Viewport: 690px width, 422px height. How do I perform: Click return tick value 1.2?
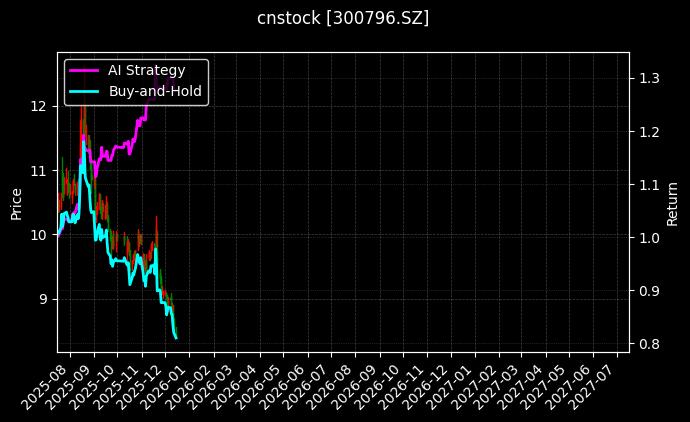click(x=649, y=132)
